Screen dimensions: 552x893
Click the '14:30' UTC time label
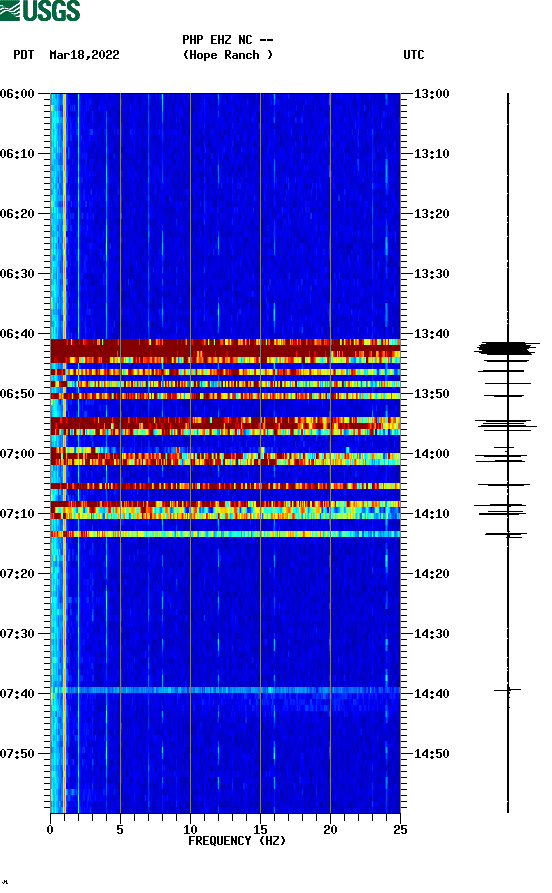pyautogui.click(x=432, y=634)
